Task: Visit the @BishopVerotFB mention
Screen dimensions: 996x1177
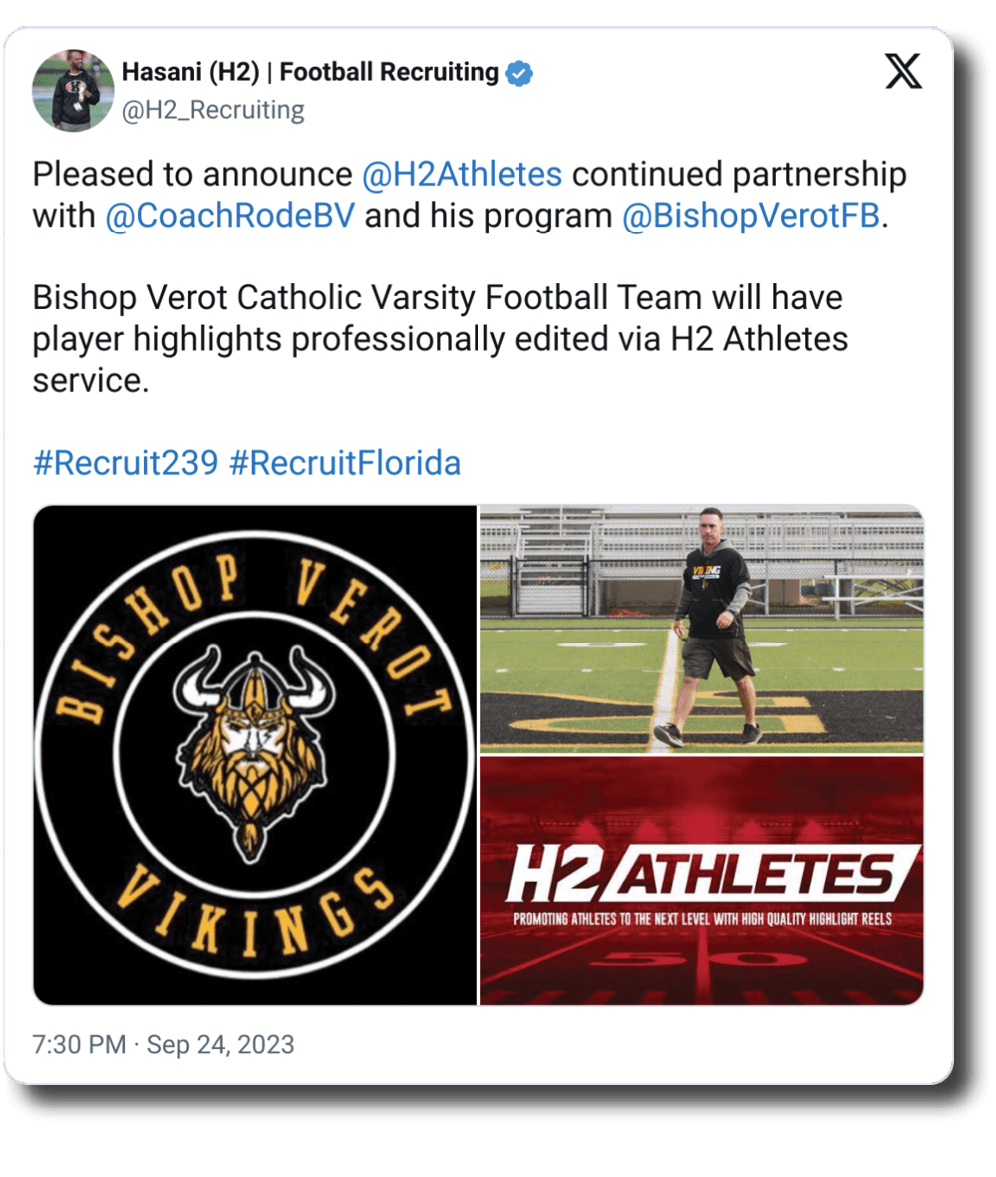Action: click(751, 216)
